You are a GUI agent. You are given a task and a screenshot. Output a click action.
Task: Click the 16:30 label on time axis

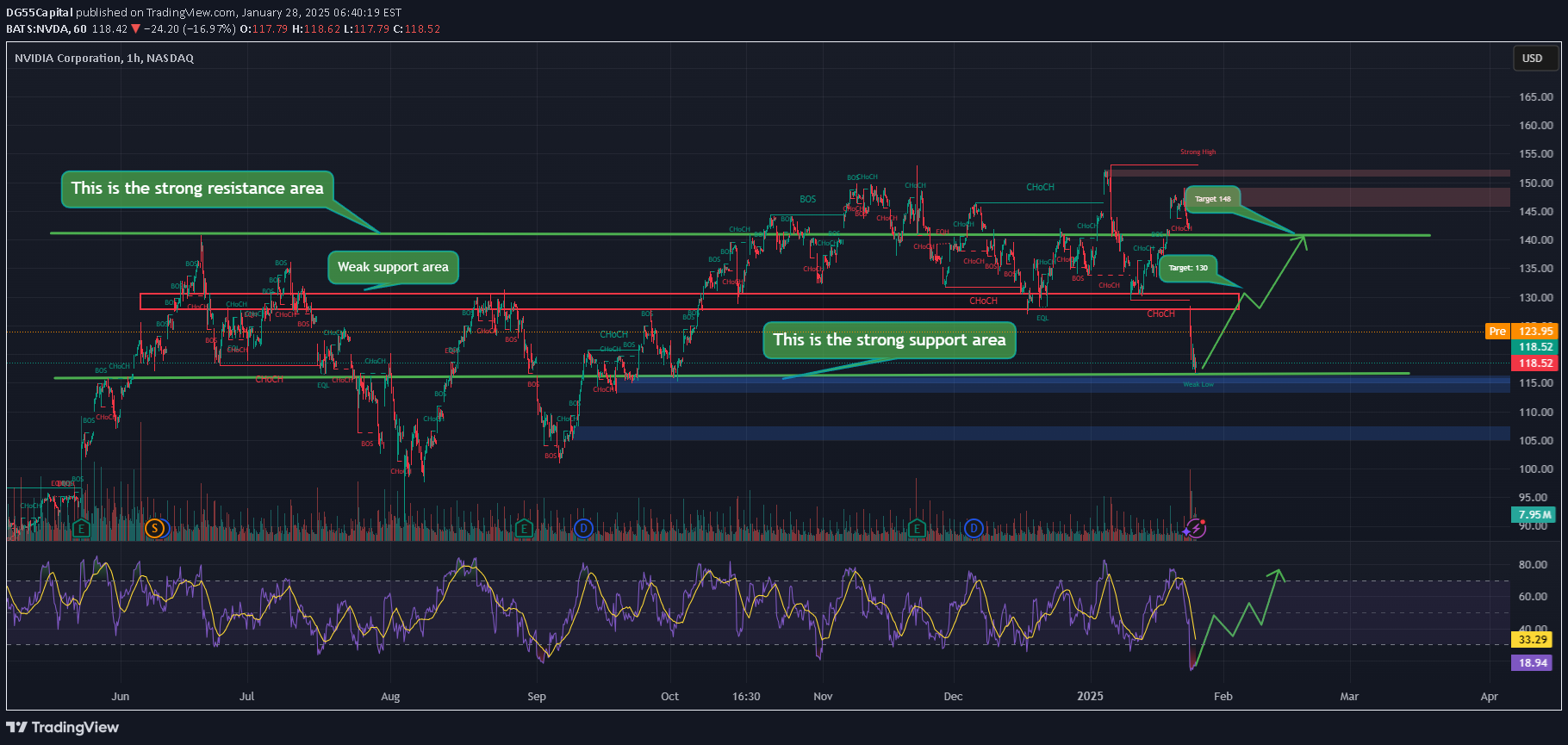[x=746, y=696]
